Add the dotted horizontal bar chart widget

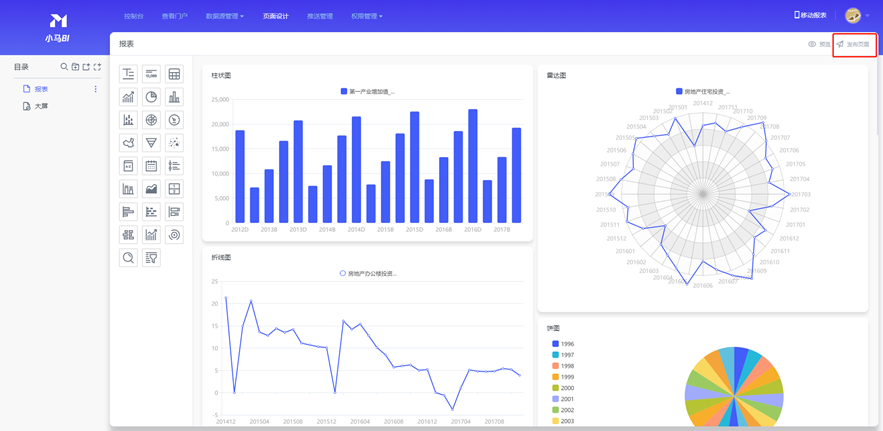point(151,212)
